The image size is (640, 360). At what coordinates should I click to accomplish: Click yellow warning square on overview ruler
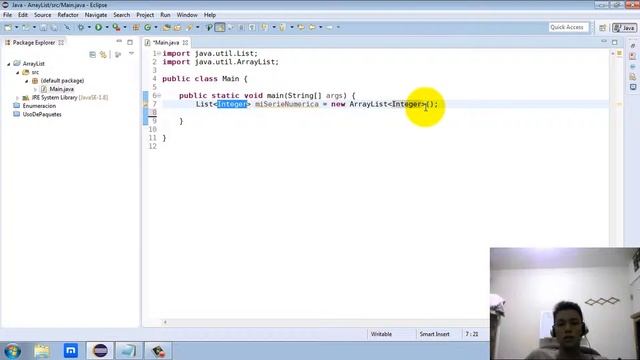click(619, 53)
